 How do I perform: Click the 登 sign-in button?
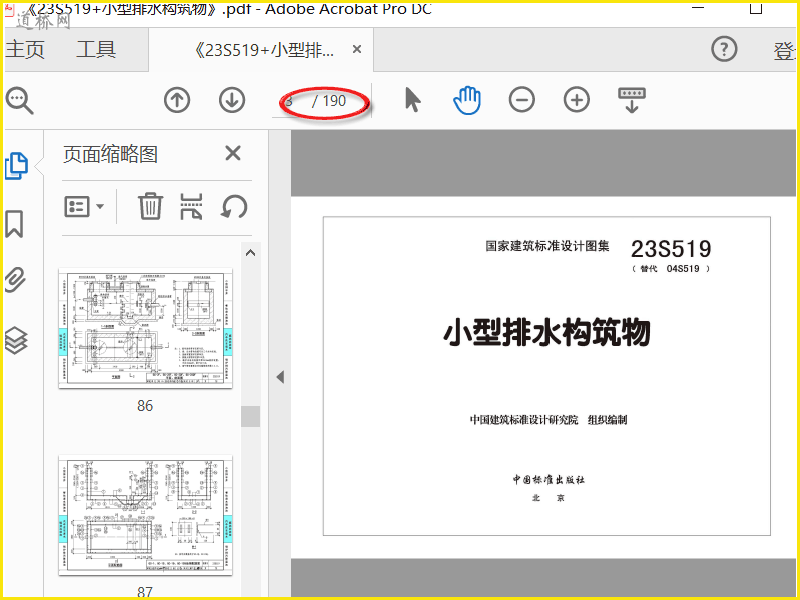pyautogui.click(x=785, y=51)
